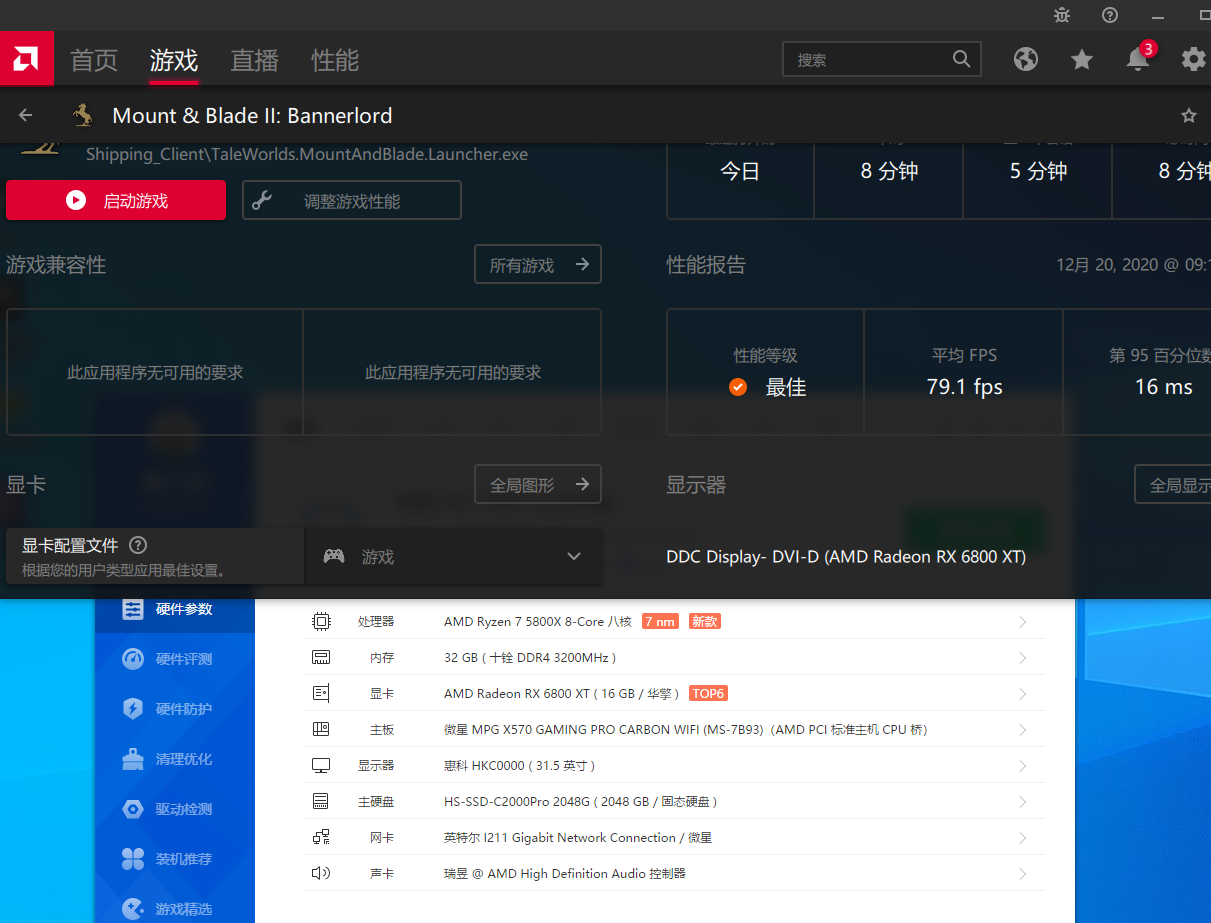Open the web browser globe icon
1211x923 pixels.
pos(1026,59)
